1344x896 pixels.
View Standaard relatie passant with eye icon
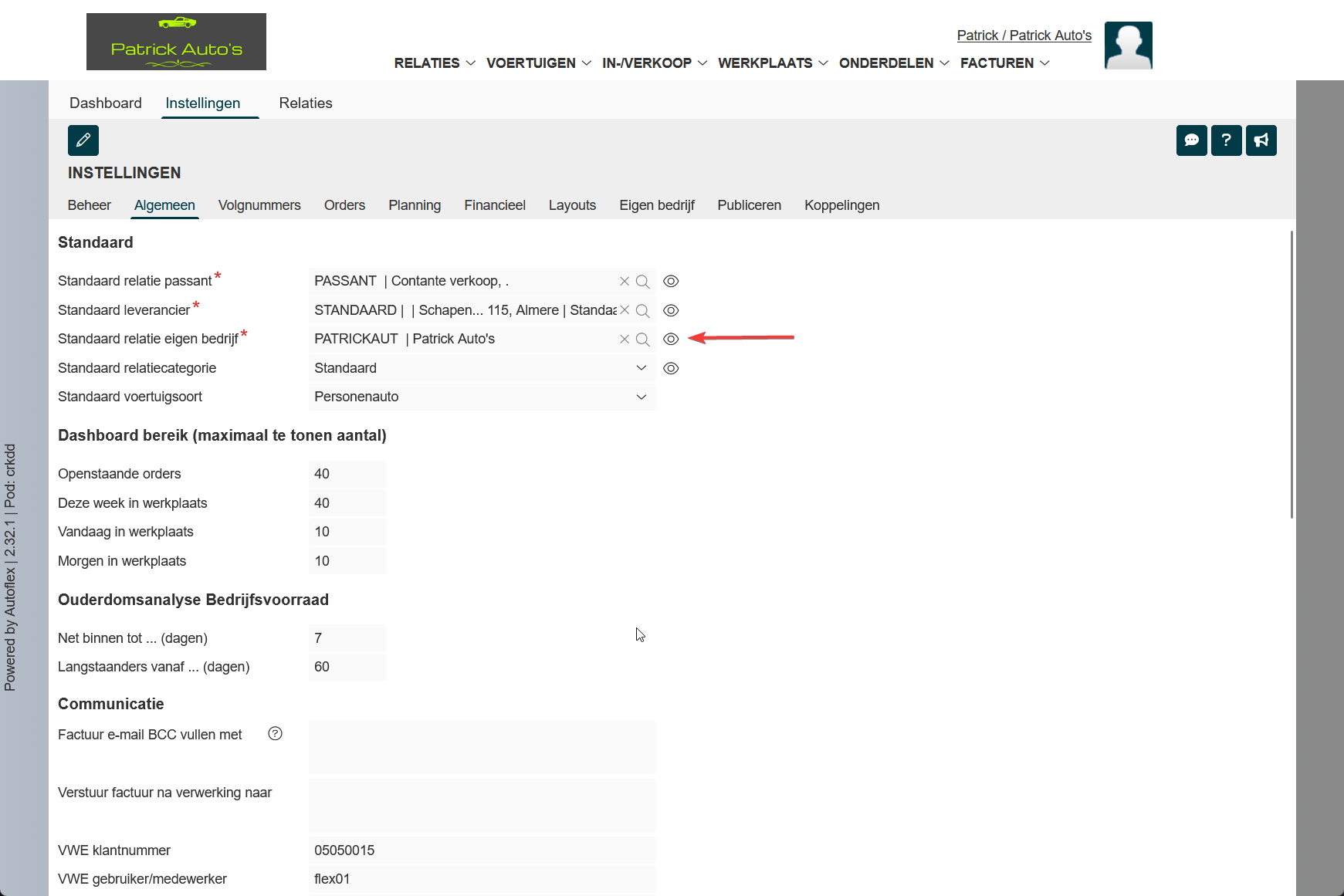[671, 282]
